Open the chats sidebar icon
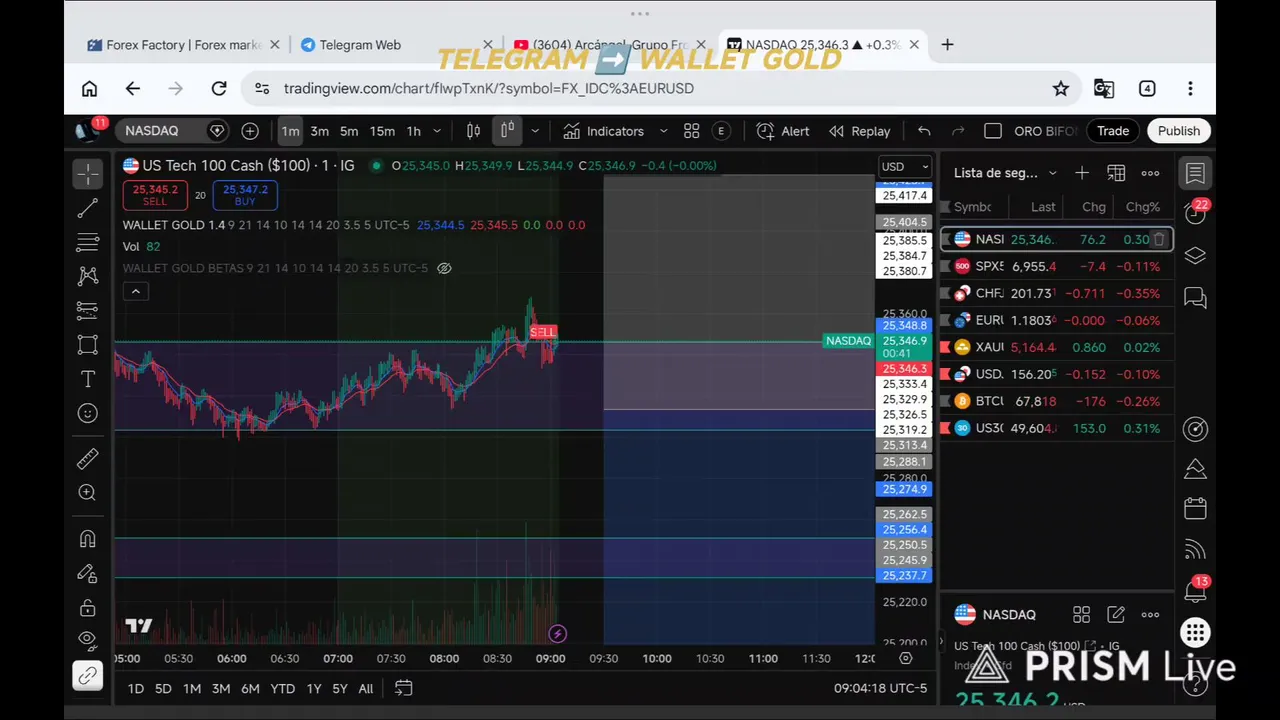1280x720 pixels. [x=1195, y=297]
